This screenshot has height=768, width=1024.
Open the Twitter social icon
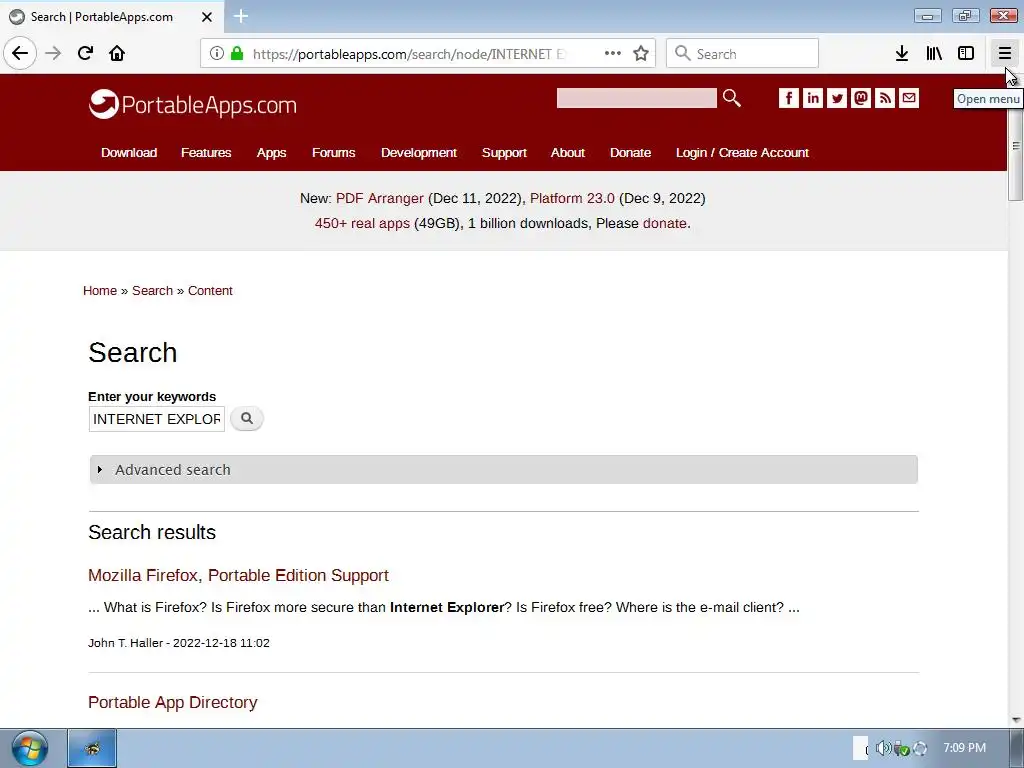pyautogui.click(x=837, y=98)
